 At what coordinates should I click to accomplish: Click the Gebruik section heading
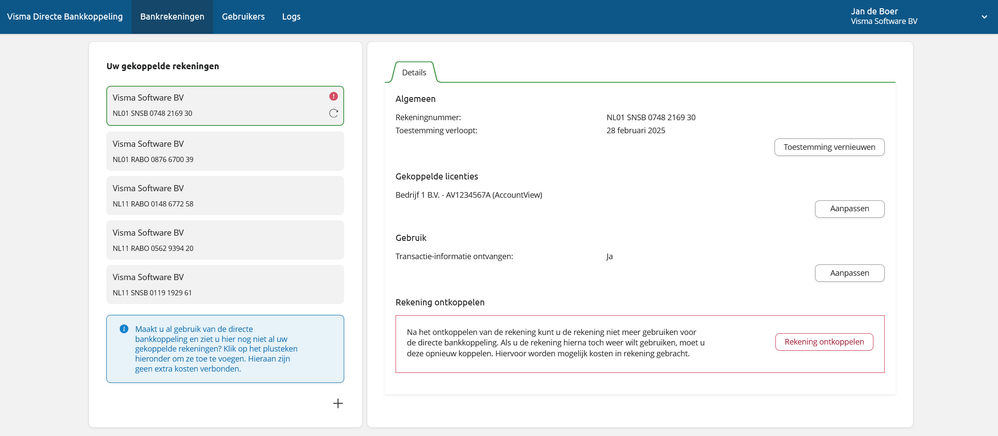tap(411, 237)
